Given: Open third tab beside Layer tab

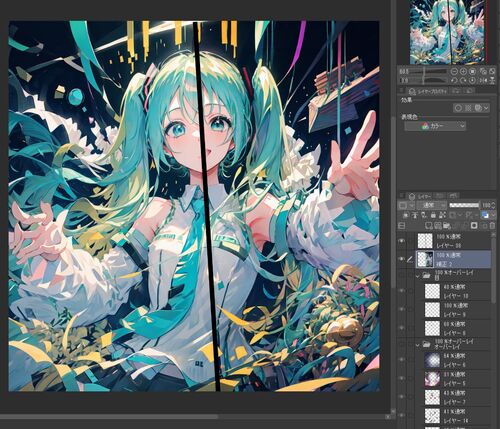Looking at the screenshot, I should [x=452, y=196].
